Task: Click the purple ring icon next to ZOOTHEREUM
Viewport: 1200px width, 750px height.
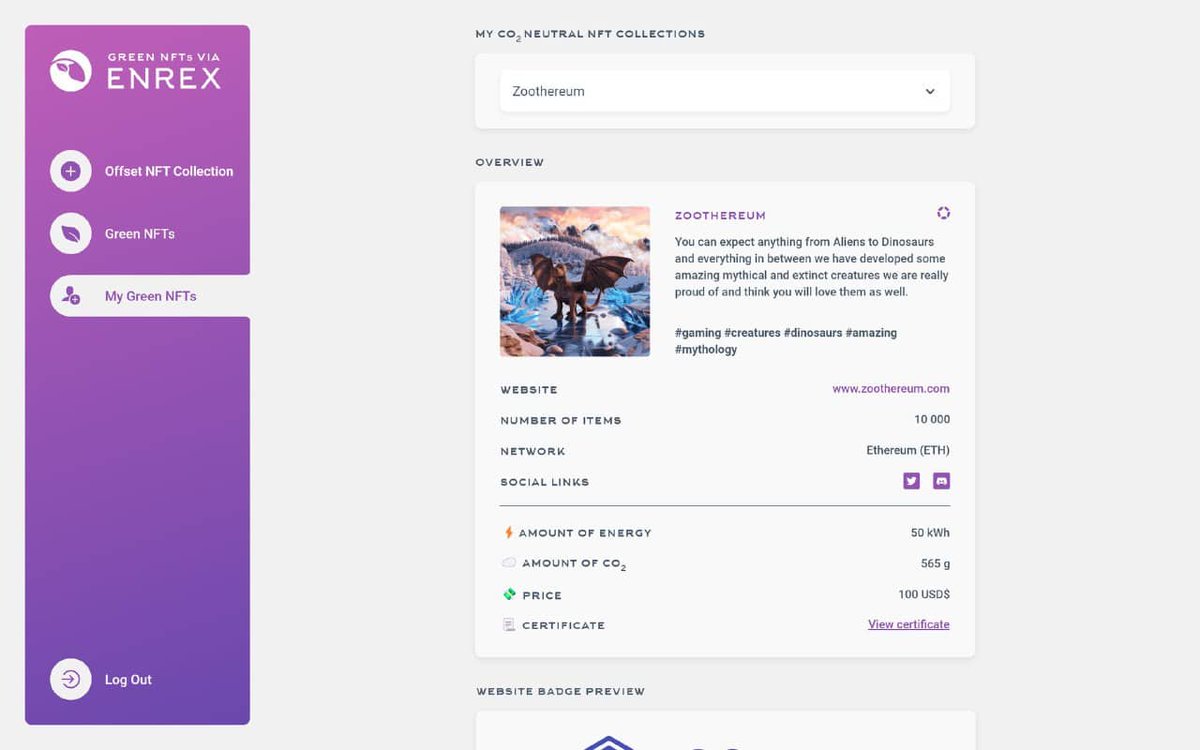Action: (943, 213)
